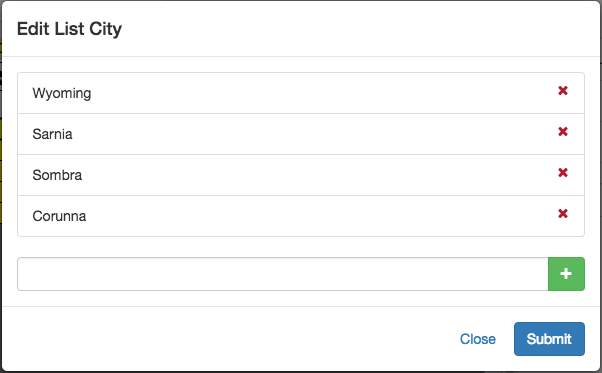The height and width of the screenshot is (373, 602).
Task: Delete Sarnia with the red X icon
Action: coord(563,132)
